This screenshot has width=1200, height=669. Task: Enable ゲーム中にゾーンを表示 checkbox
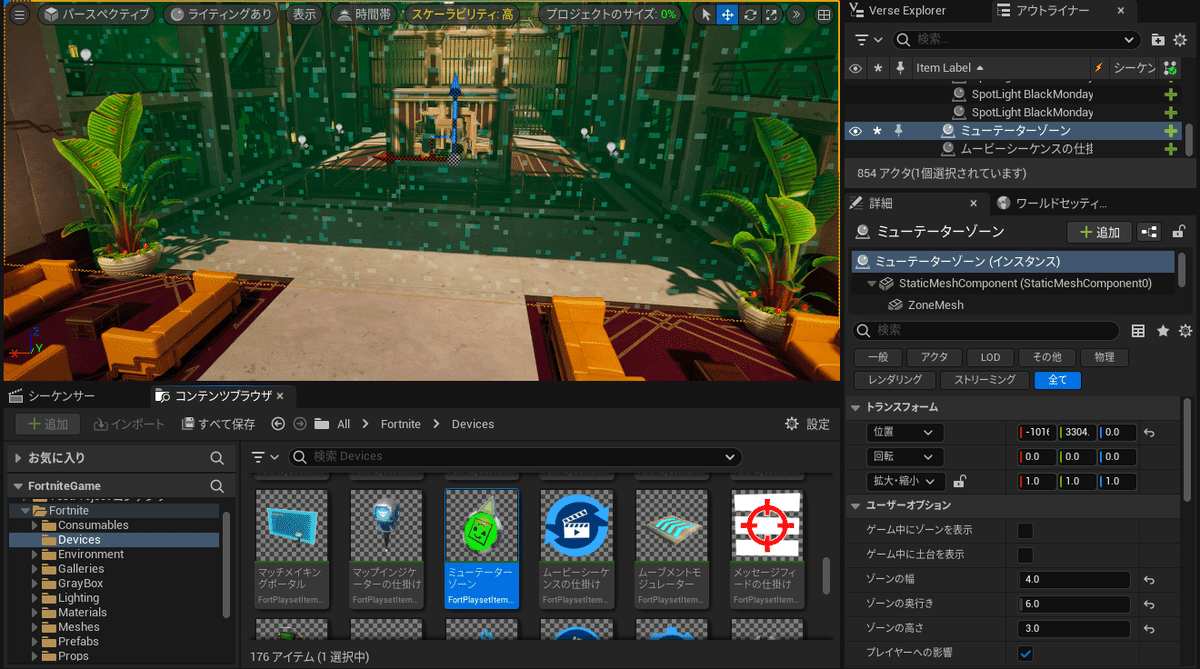(1025, 530)
